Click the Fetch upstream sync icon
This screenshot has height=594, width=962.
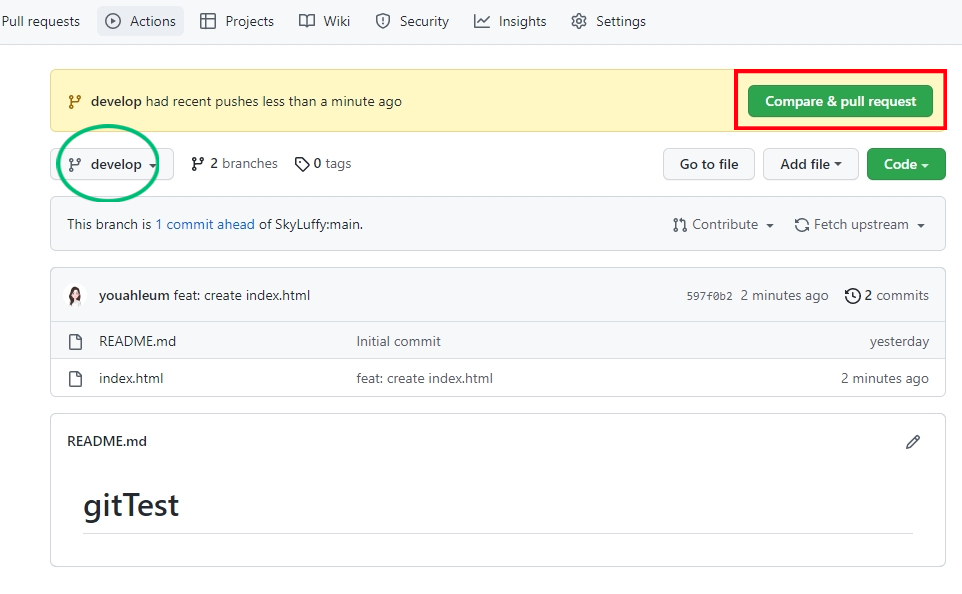(x=801, y=225)
